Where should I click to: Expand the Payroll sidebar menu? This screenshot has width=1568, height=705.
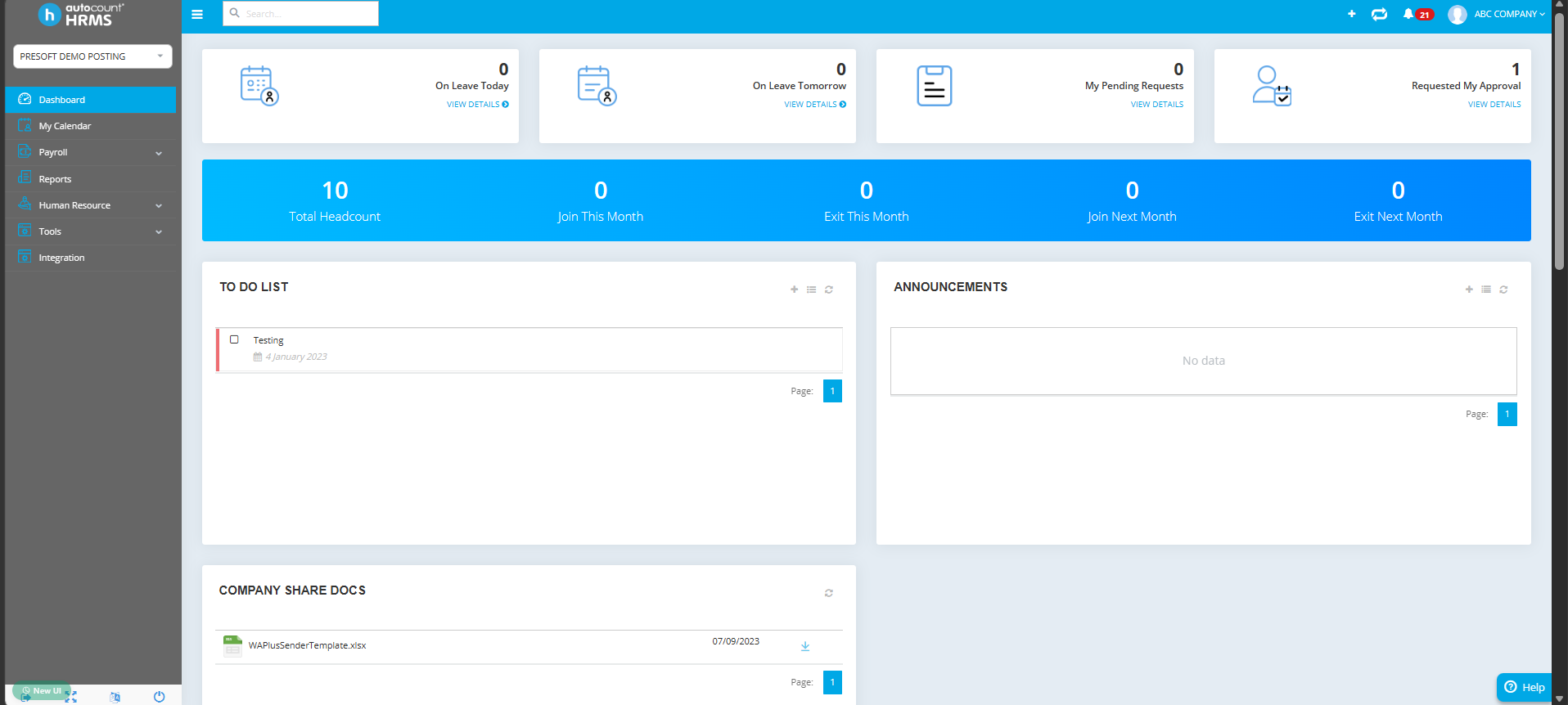91,152
